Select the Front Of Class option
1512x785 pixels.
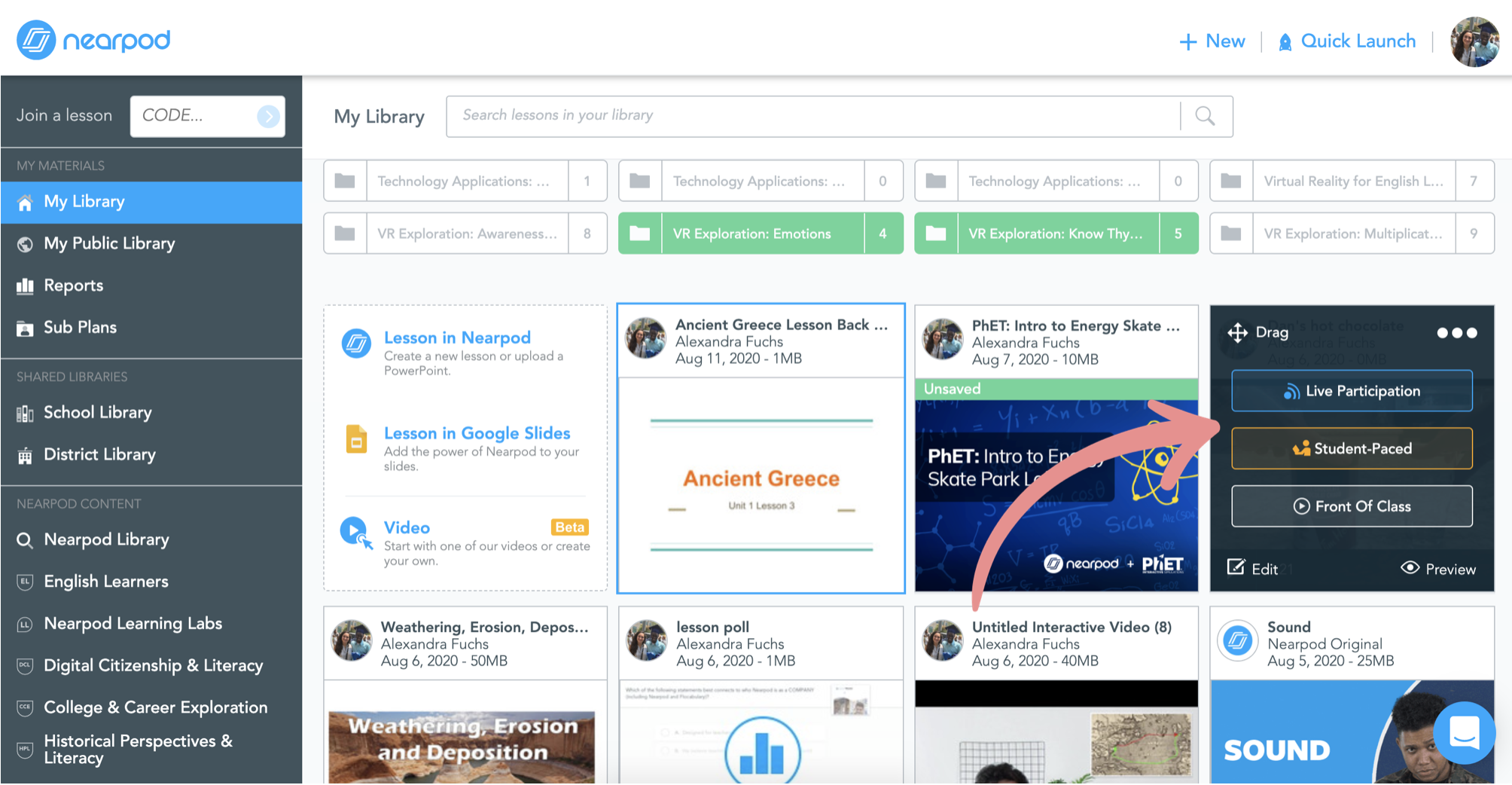click(x=1352, y=506)
